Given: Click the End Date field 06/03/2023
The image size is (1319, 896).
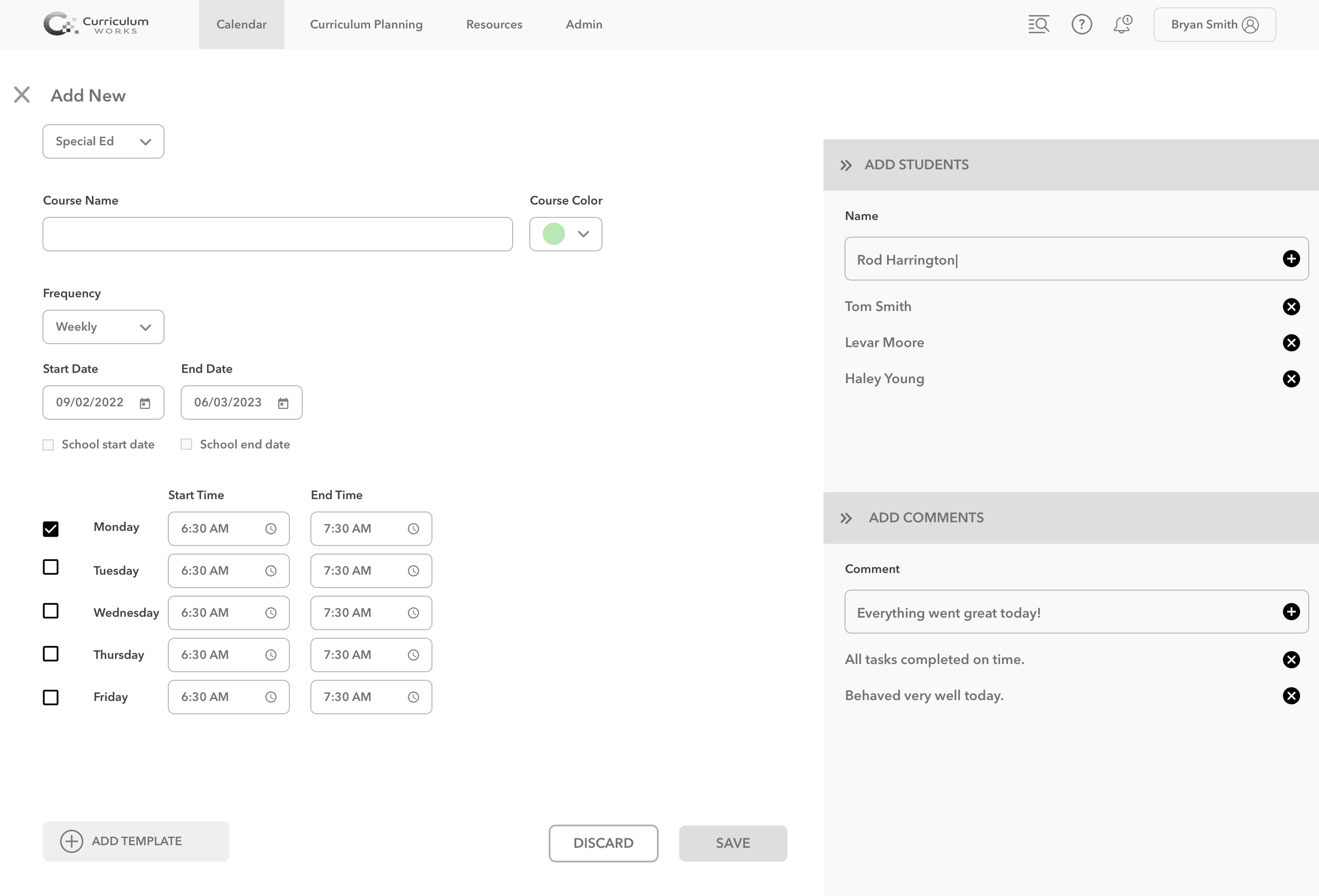Looking at the screenshot, I should (x=241, y=403).
